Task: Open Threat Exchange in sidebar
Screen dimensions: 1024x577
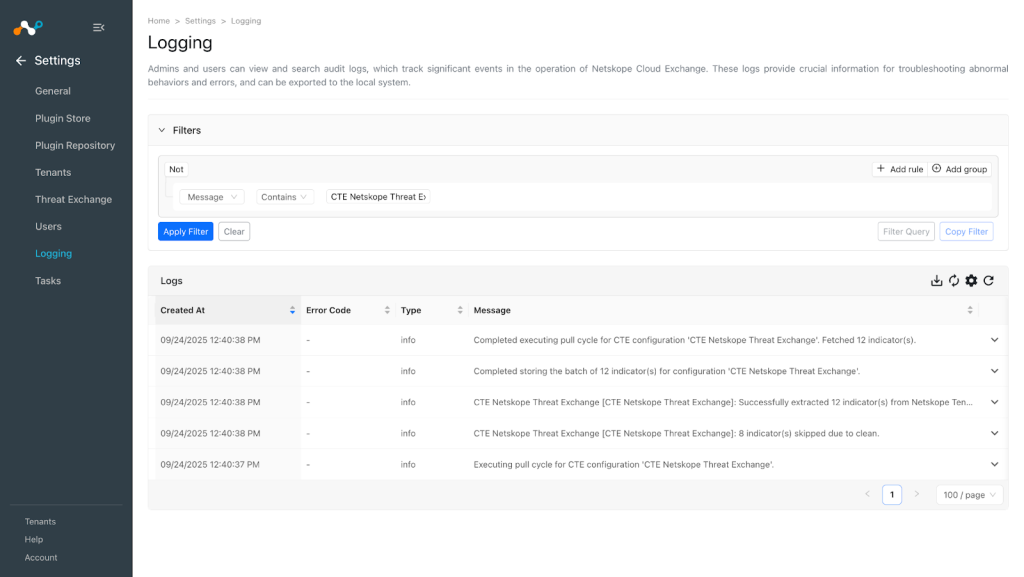Action: 73,200
